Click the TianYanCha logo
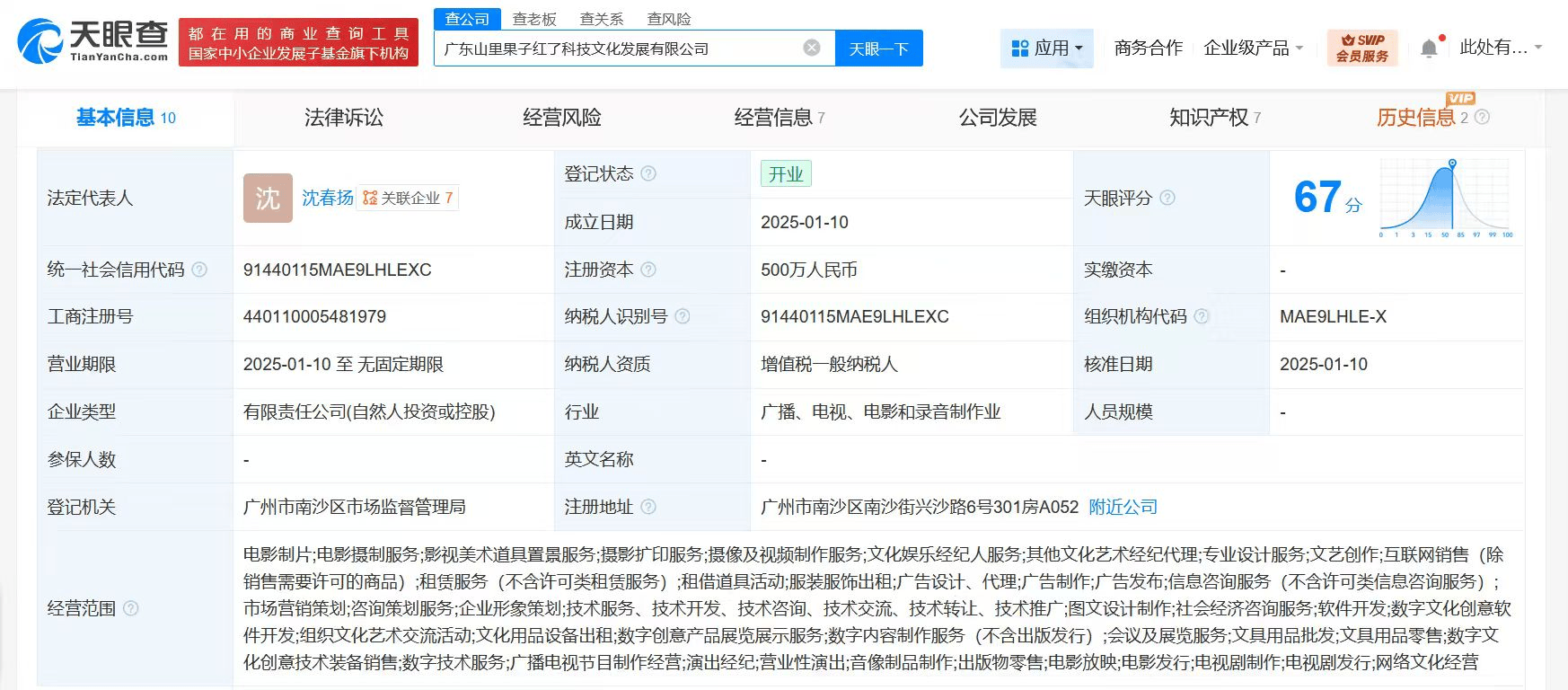Image resolution: width=1568 pixels, height=690 pixels. point(93,41)
